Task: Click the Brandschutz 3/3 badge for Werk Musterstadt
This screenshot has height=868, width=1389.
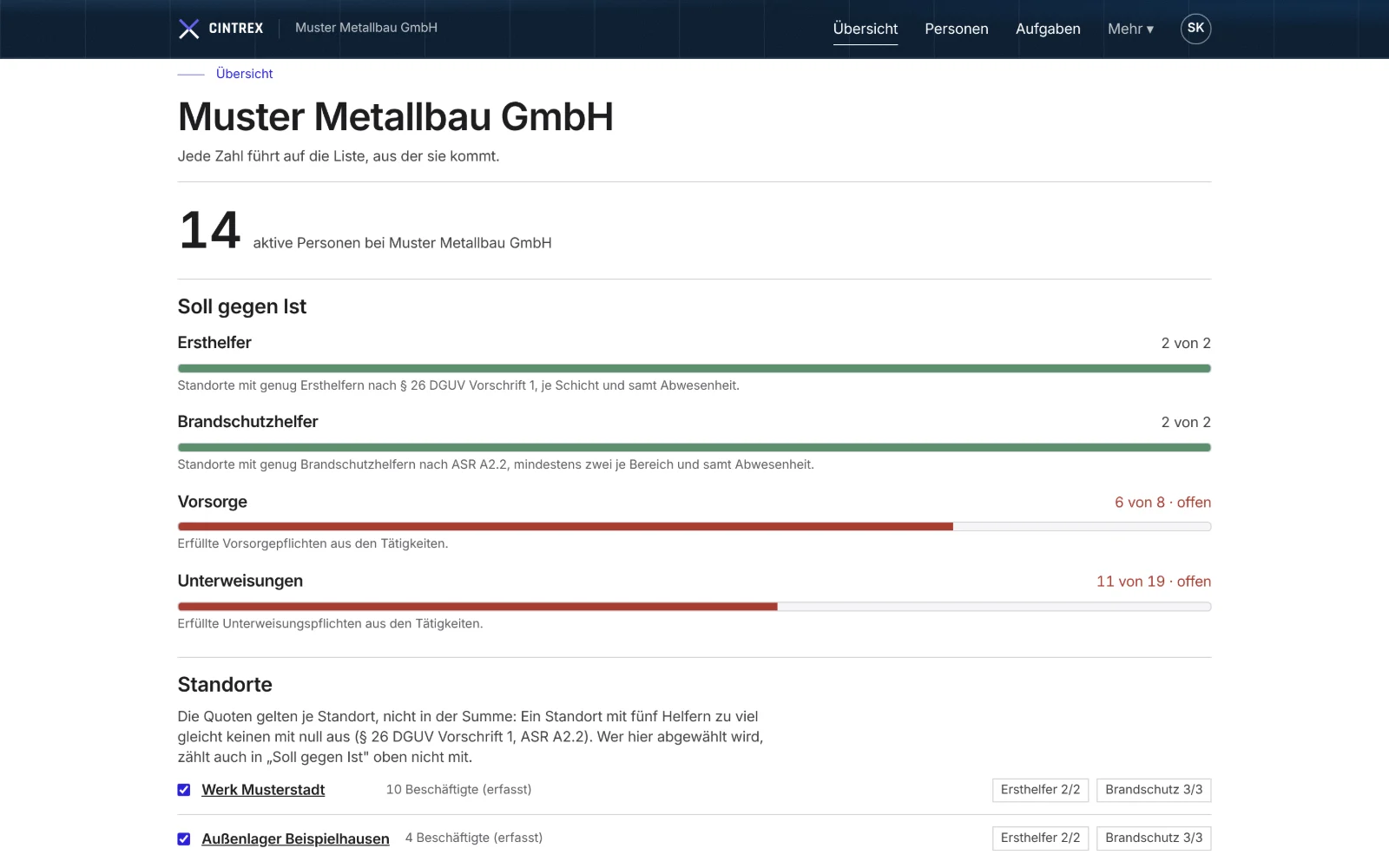Action: coord(1154,790)
